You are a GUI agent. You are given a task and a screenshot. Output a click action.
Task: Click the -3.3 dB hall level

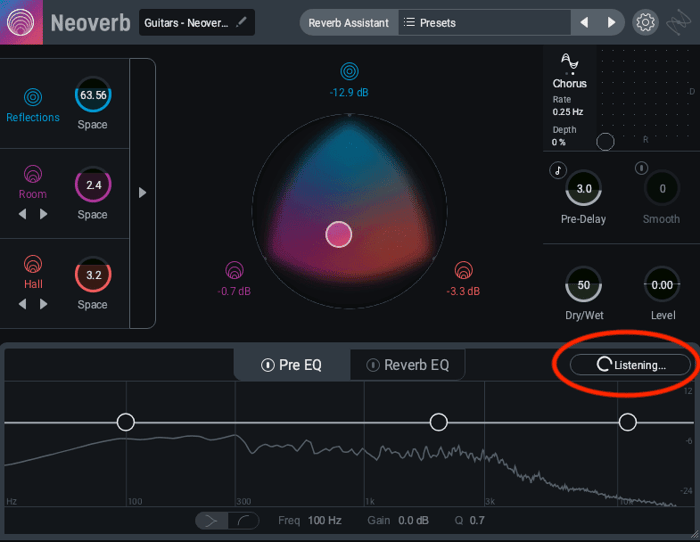[463, 291]
